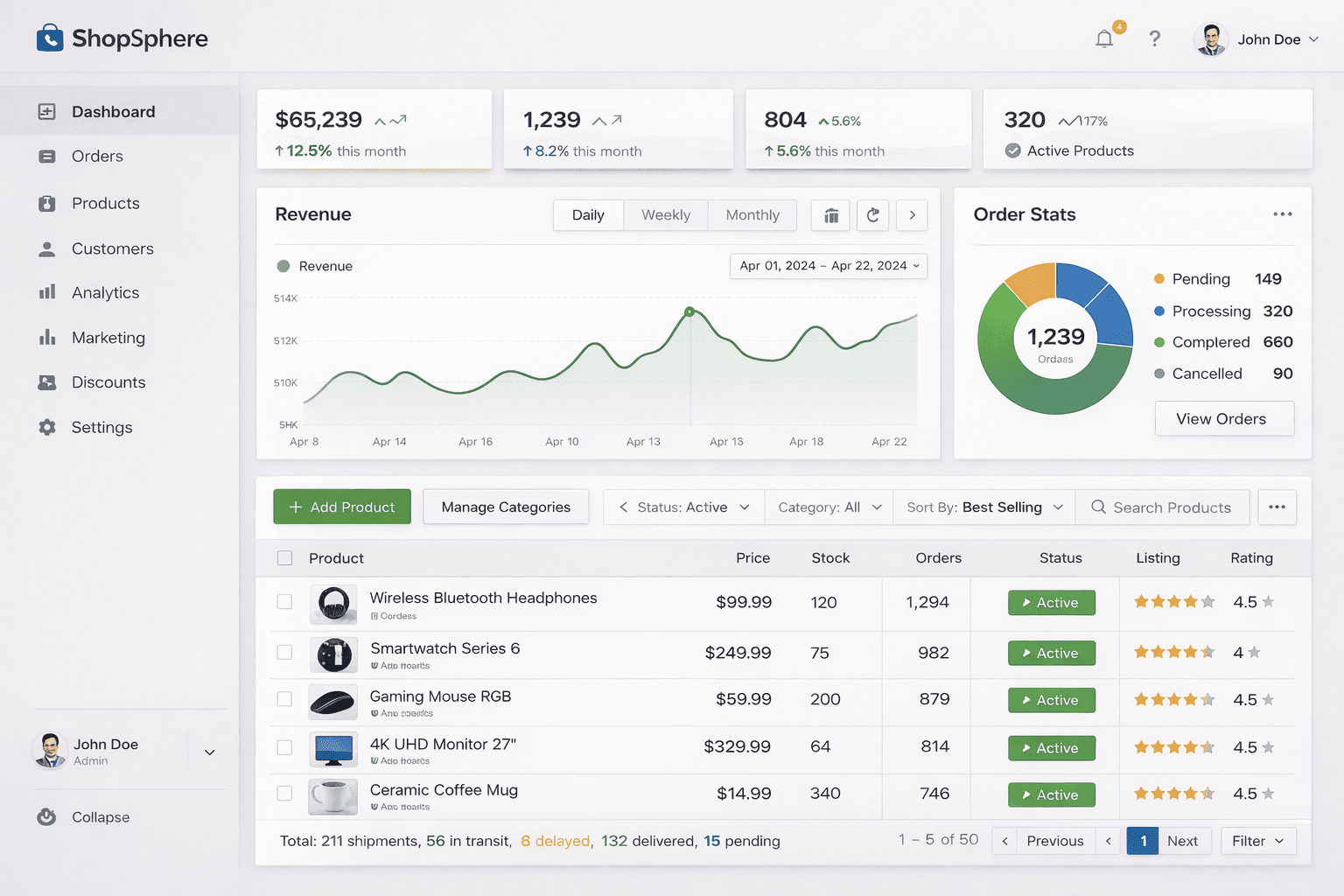Click the Analytics bar chart sidebar icon
This screenshot has height=896, width=1344.
tap(47, 292)
